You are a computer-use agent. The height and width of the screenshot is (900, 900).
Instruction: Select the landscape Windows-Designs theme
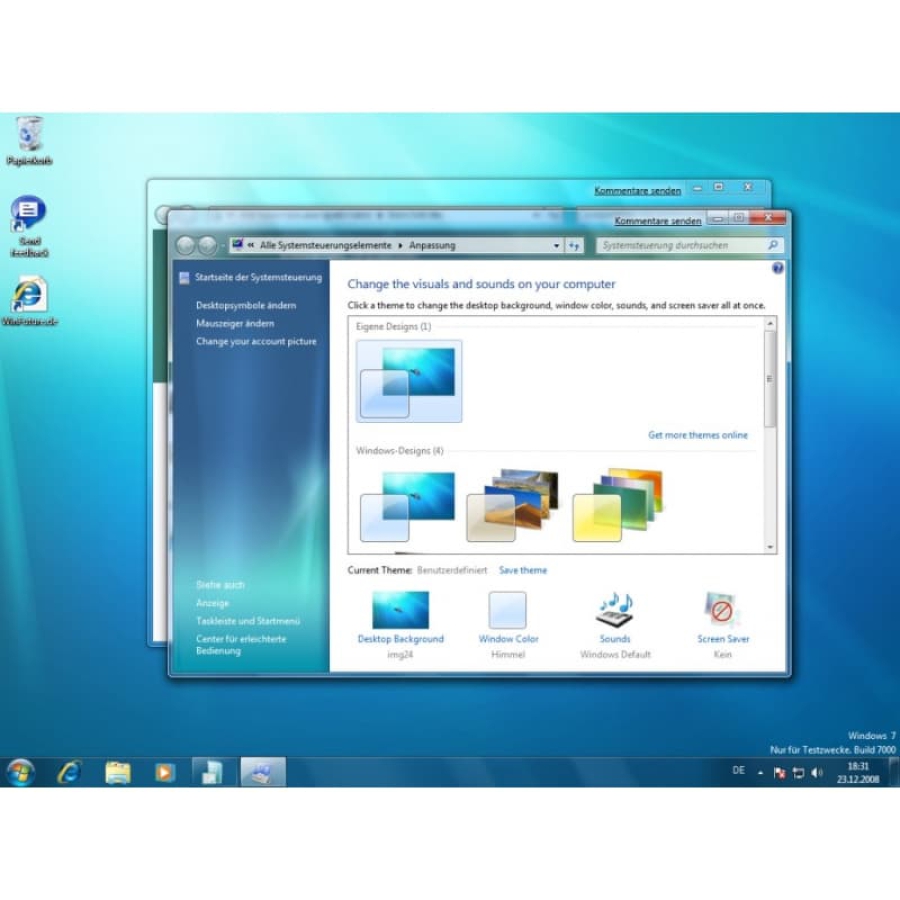513,506
